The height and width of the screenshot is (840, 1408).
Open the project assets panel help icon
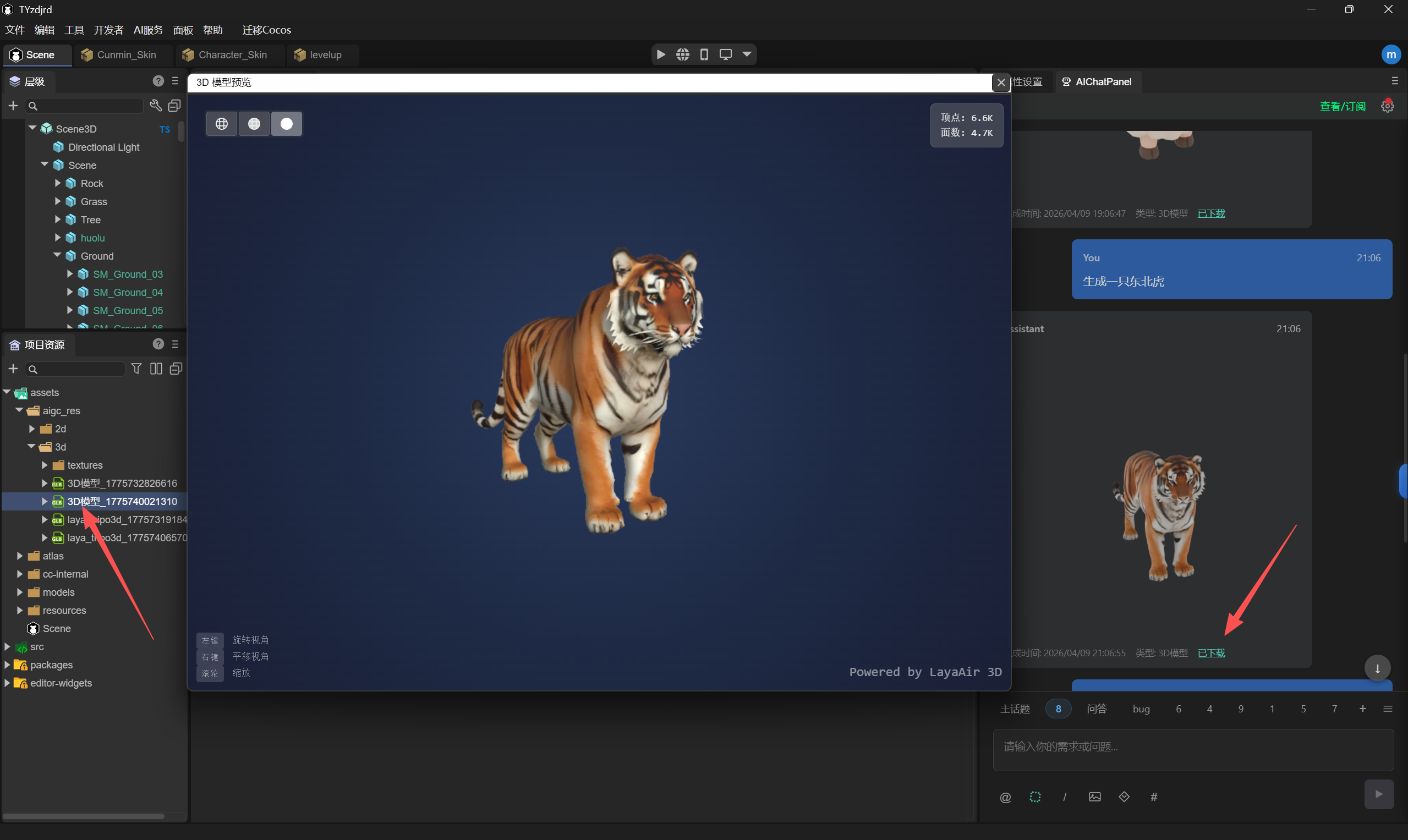tap(158, 344)
